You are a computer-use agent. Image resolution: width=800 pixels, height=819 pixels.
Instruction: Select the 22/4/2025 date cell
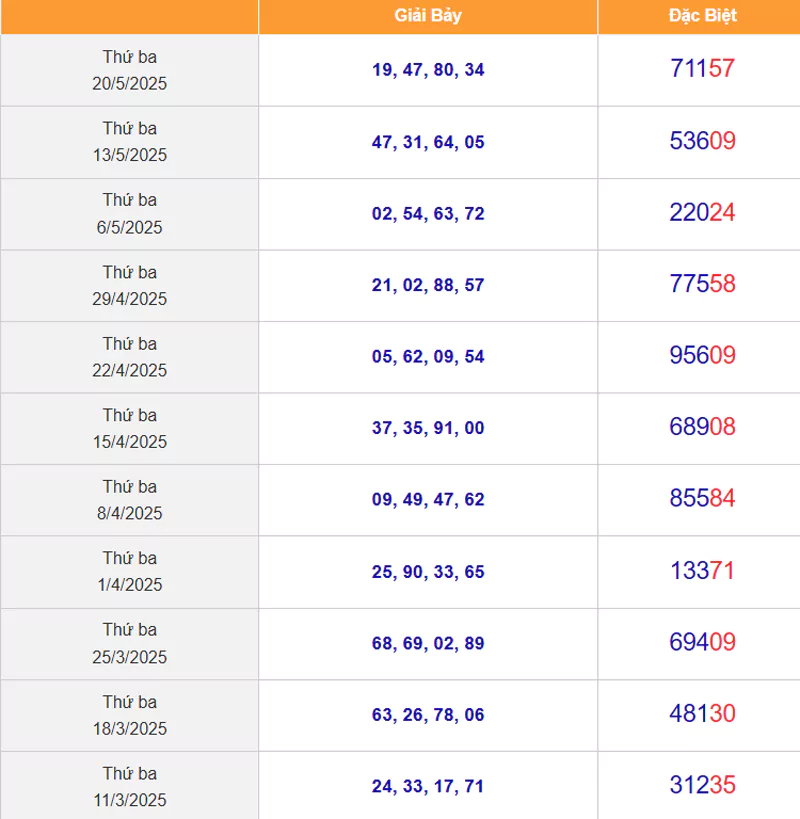[x=130, y=357]
